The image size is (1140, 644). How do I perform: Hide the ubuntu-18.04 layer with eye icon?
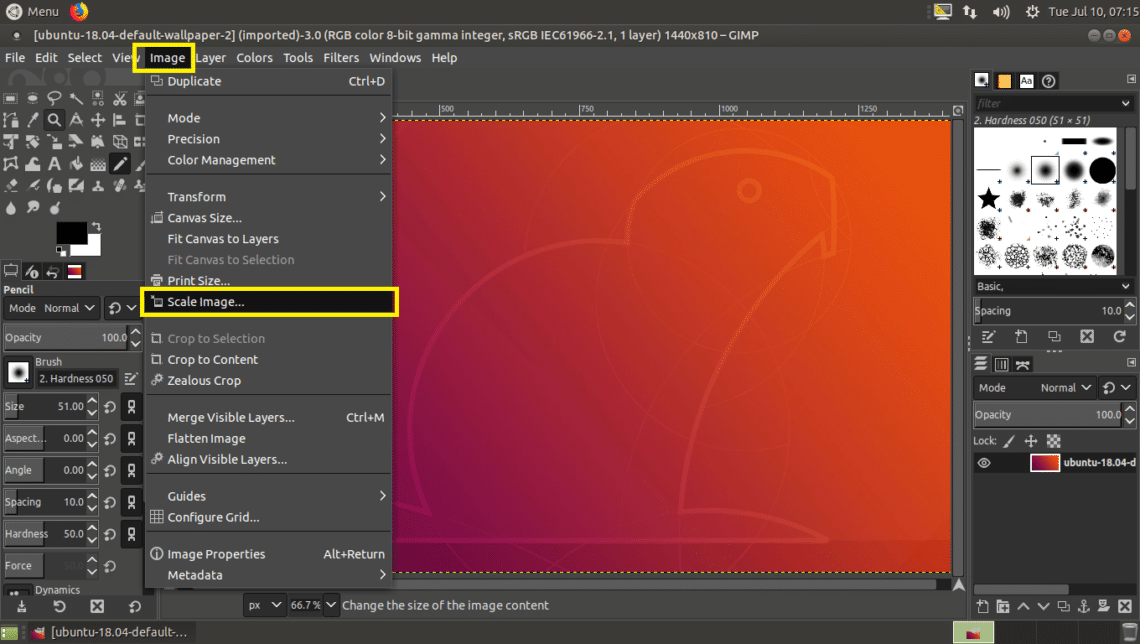click(984, 463)
